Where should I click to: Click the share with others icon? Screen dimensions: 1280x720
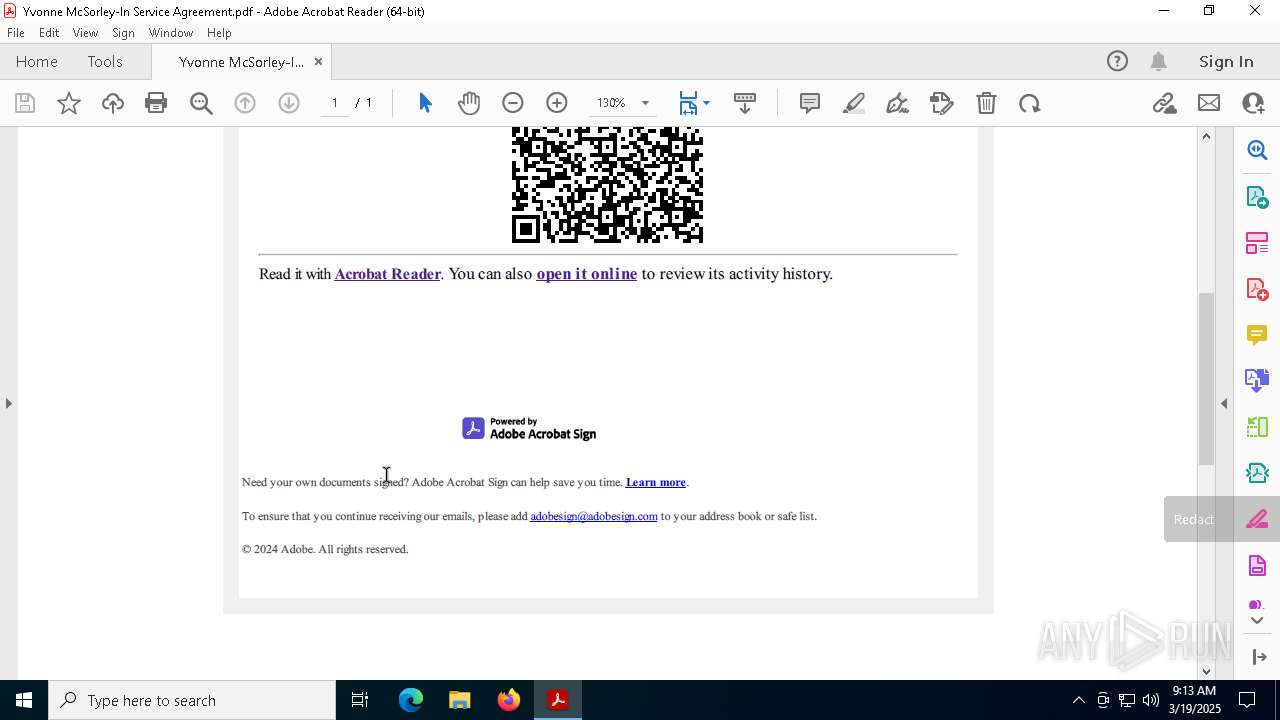pos(1253,103)
